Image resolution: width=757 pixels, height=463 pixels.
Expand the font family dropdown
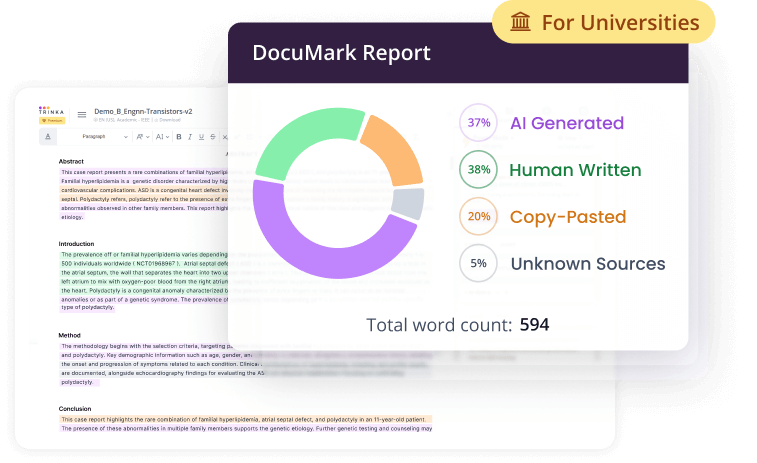[x=142, y=136]
